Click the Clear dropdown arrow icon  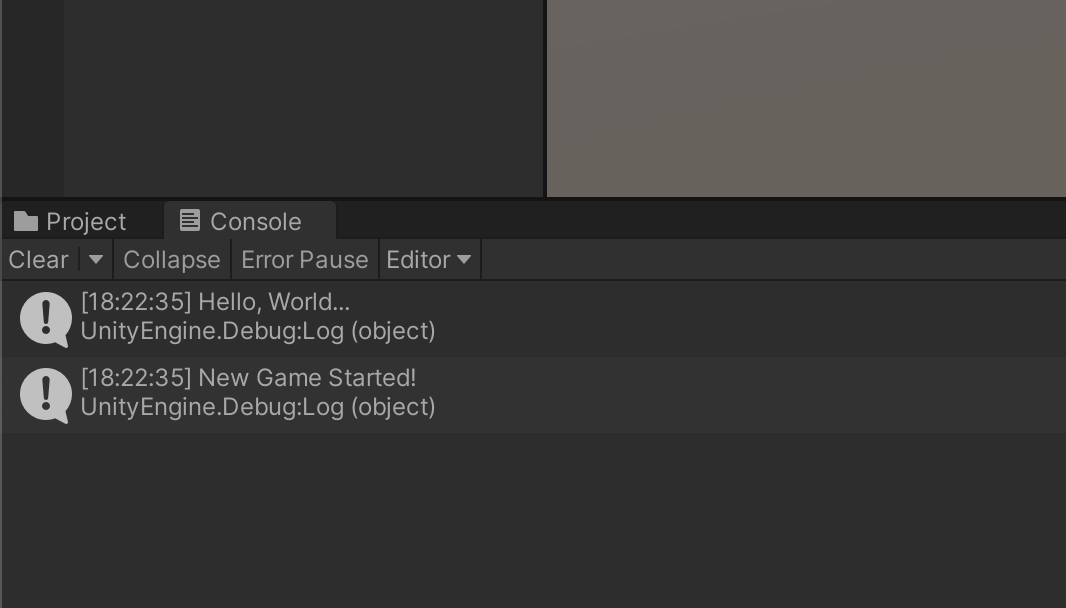(95, 259)
